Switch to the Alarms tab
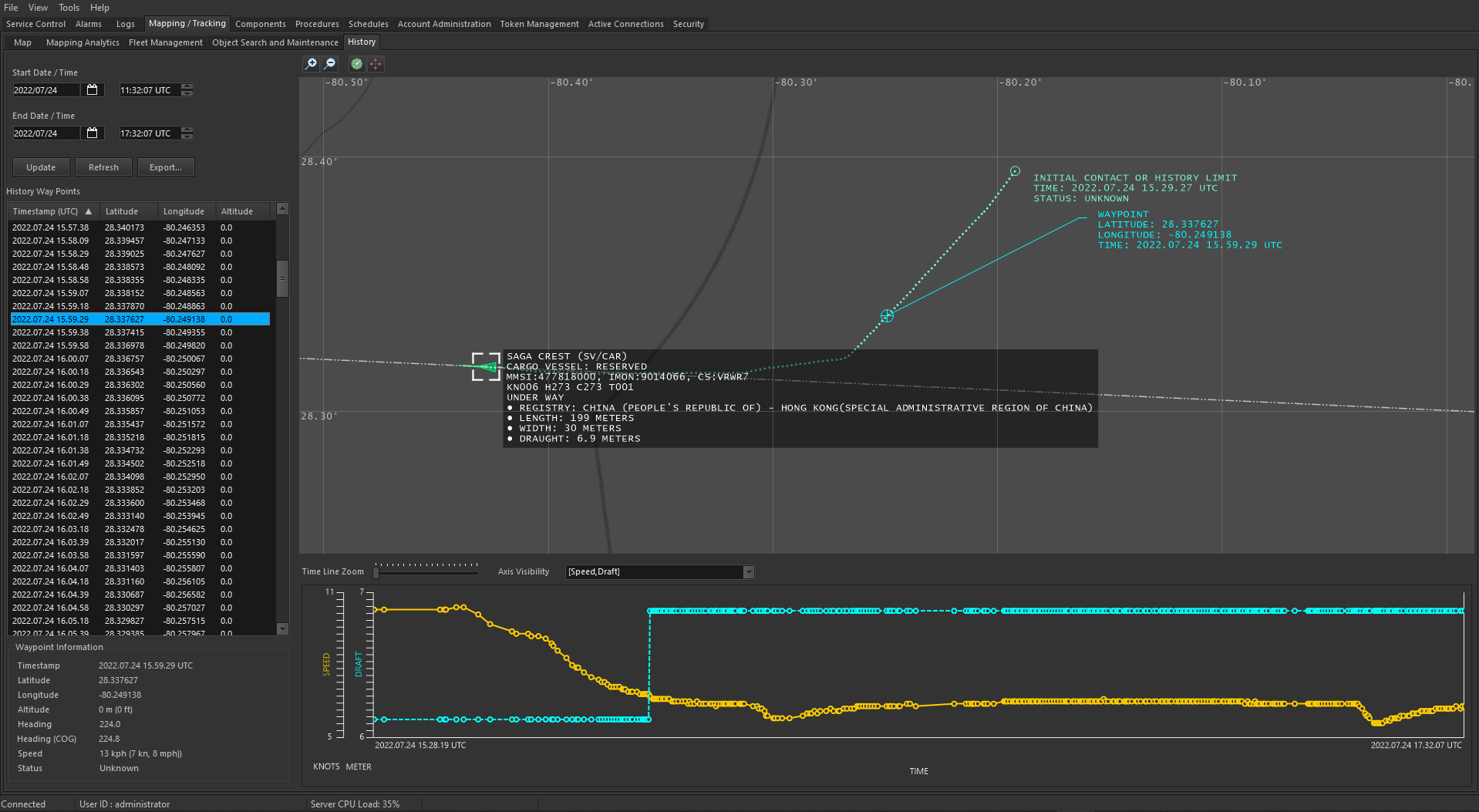 point(89,24)
